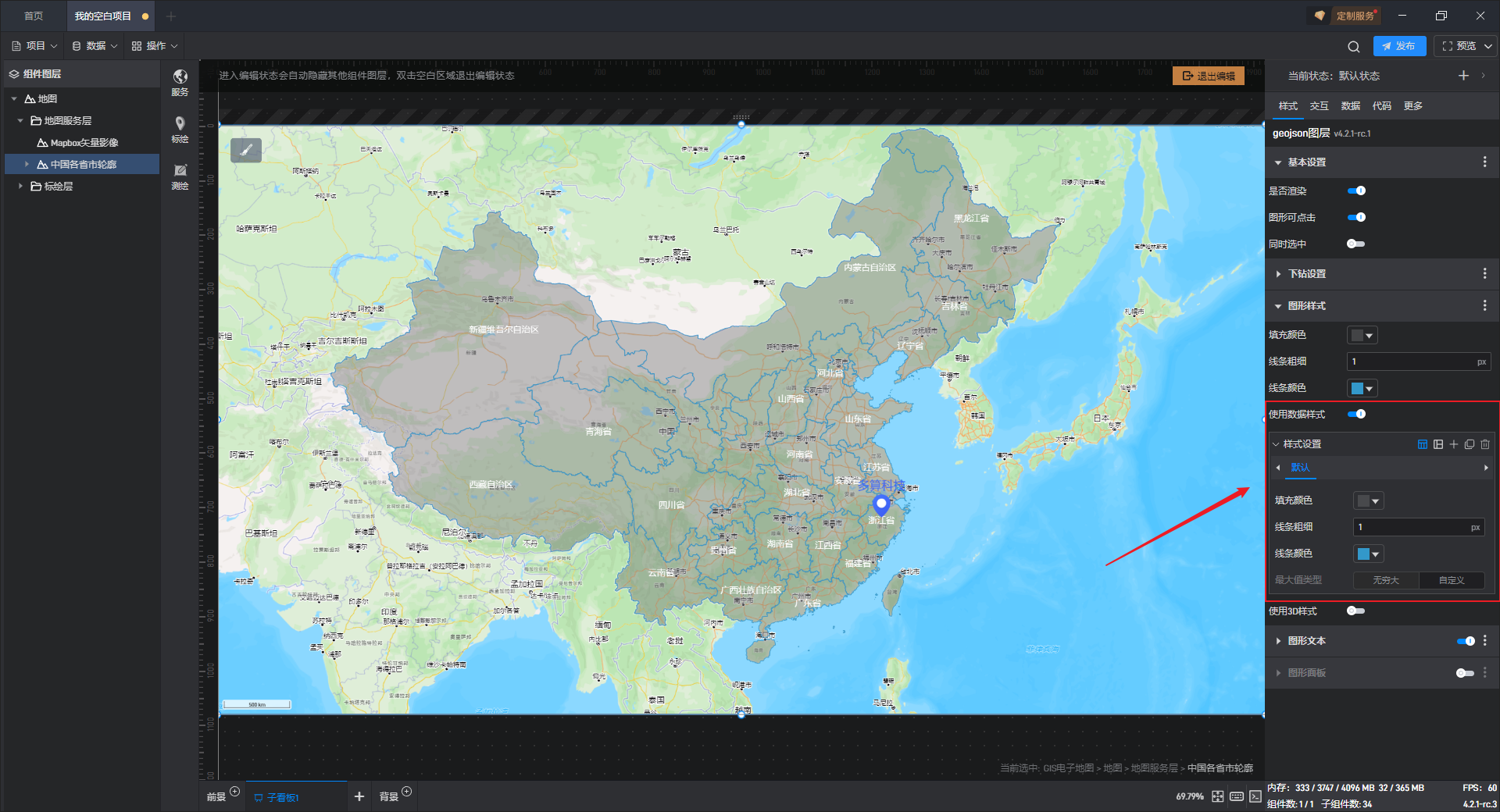Click the 预览 preview button
Viewport: 1500px width, 812px height.
(1459, 46)
